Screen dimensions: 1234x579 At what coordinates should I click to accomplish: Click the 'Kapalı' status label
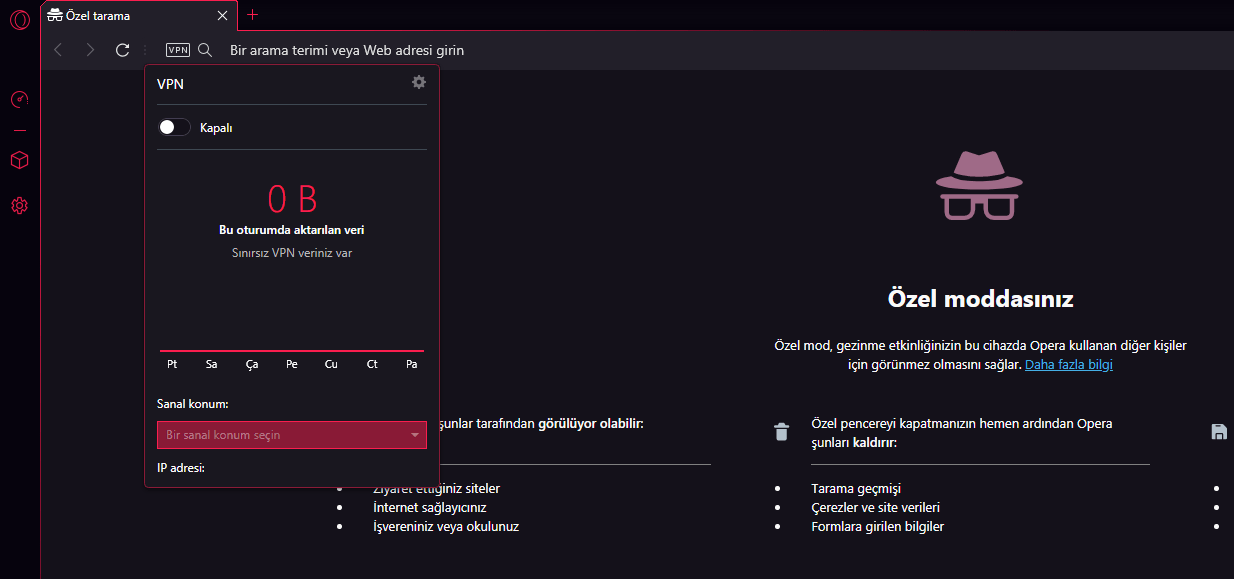(216, 128)
